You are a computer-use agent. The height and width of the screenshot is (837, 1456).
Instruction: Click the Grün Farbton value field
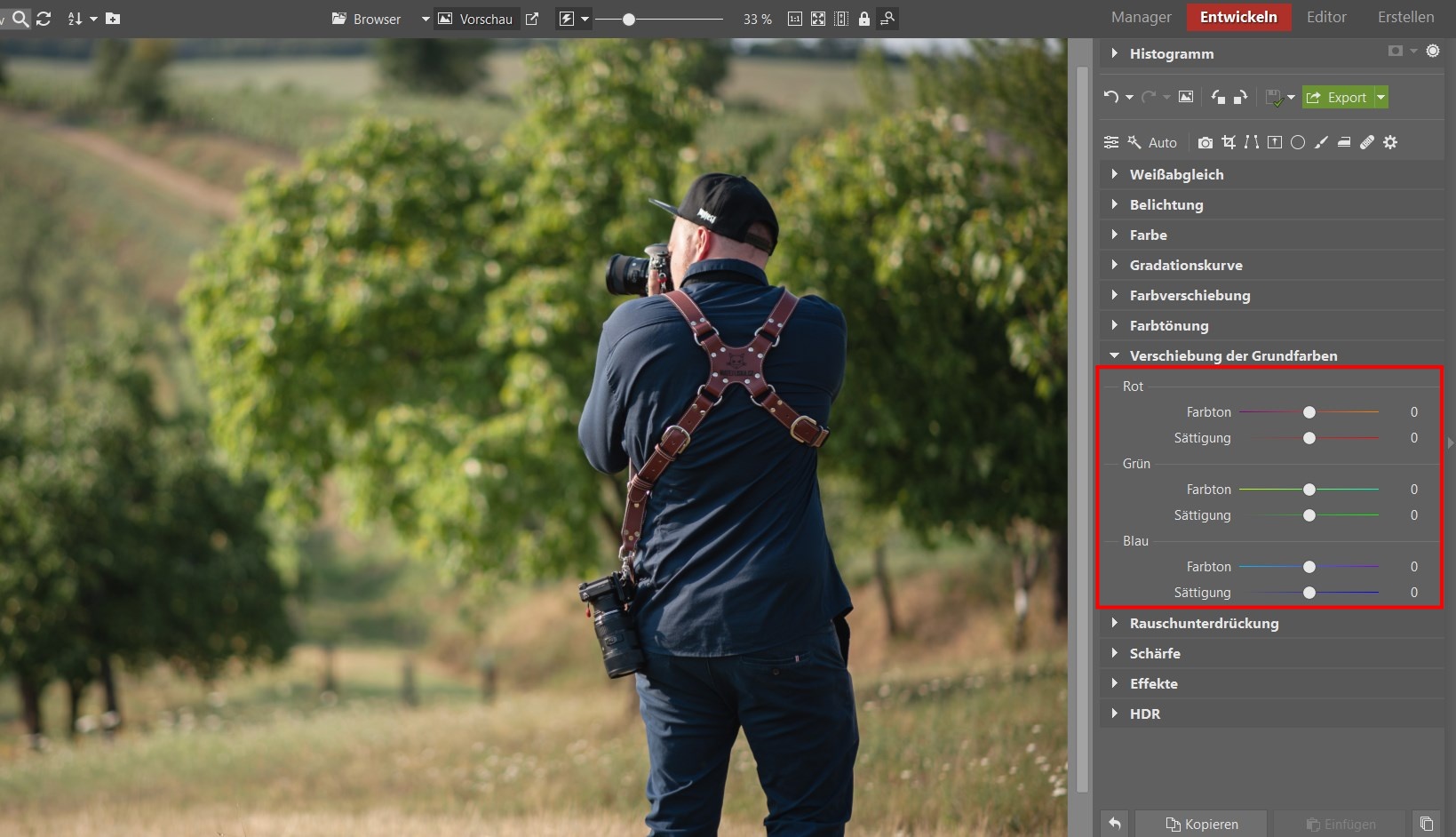click(1413, 490)
